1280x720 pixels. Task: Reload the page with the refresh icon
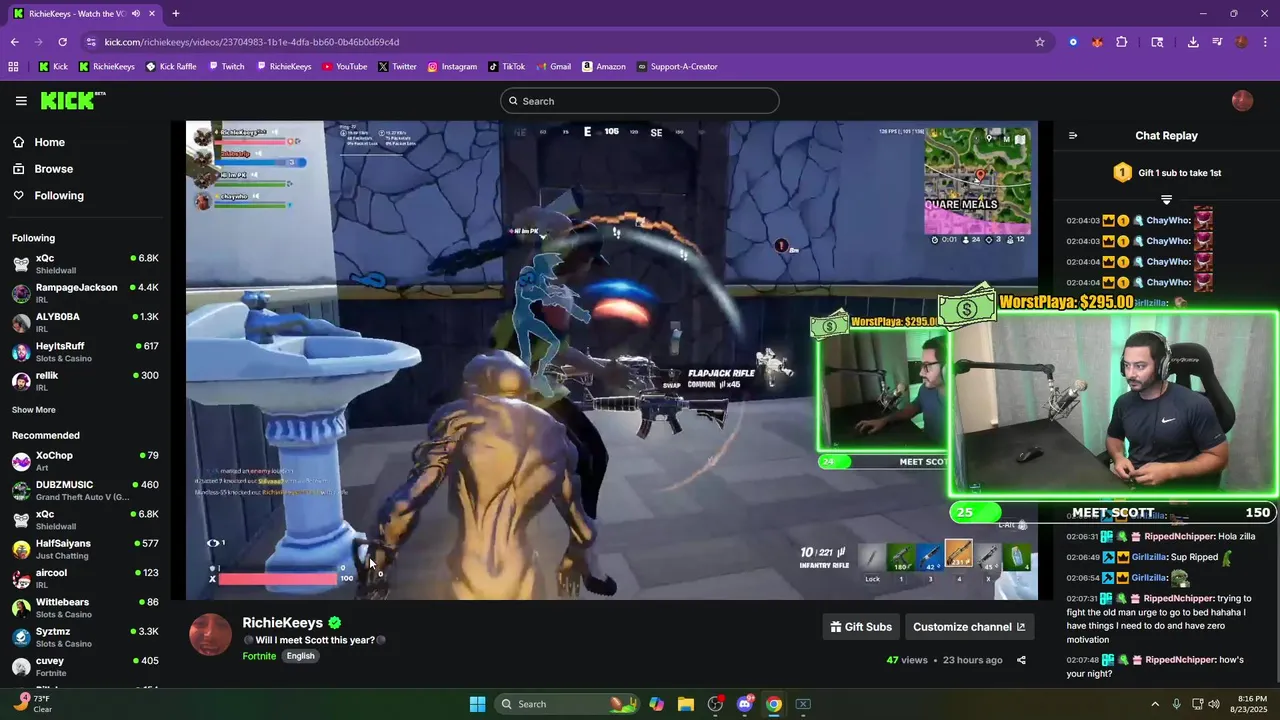point(62,42)
